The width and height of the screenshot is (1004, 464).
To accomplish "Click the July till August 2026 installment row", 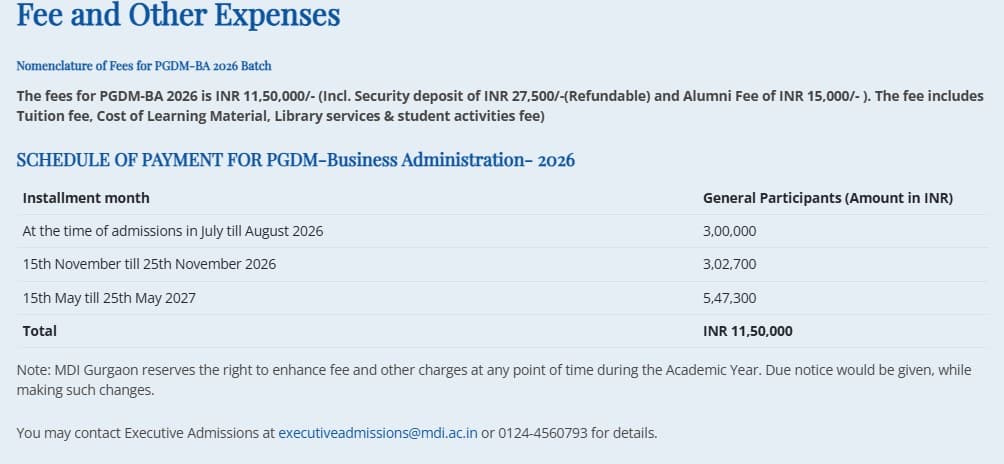I will [173, 231].
